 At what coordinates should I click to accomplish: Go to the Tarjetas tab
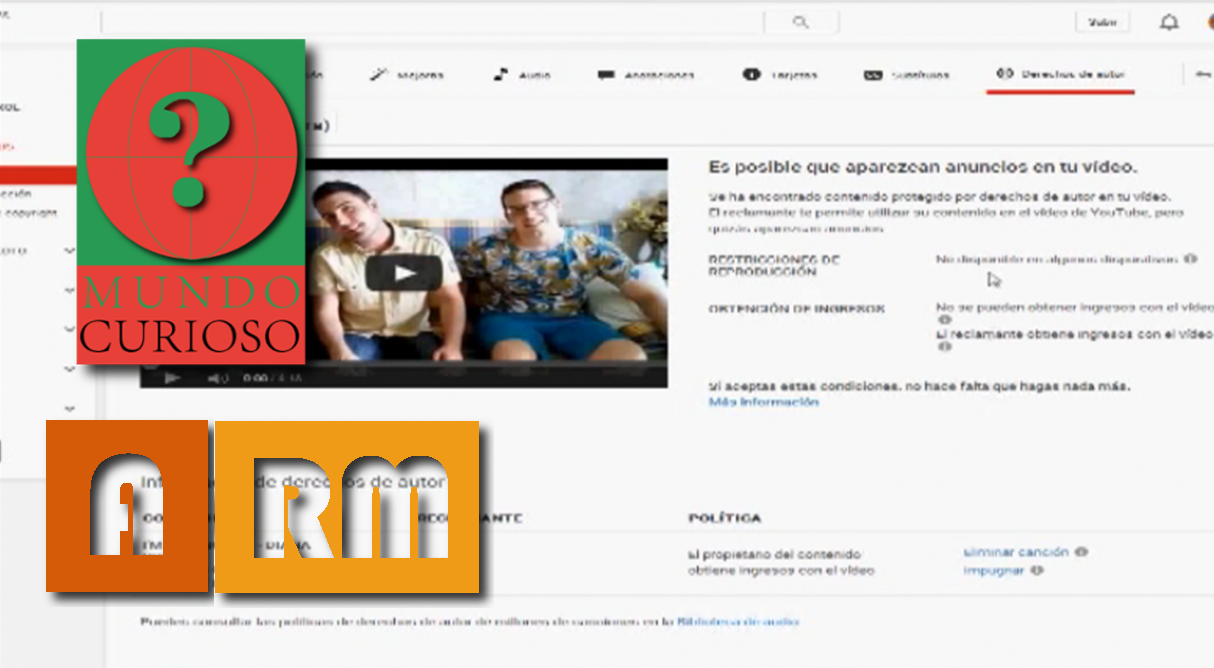tap(781, 75)
